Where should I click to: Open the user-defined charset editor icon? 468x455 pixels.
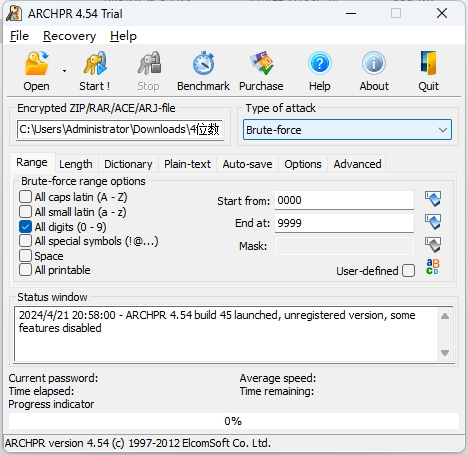pos(433,267)
